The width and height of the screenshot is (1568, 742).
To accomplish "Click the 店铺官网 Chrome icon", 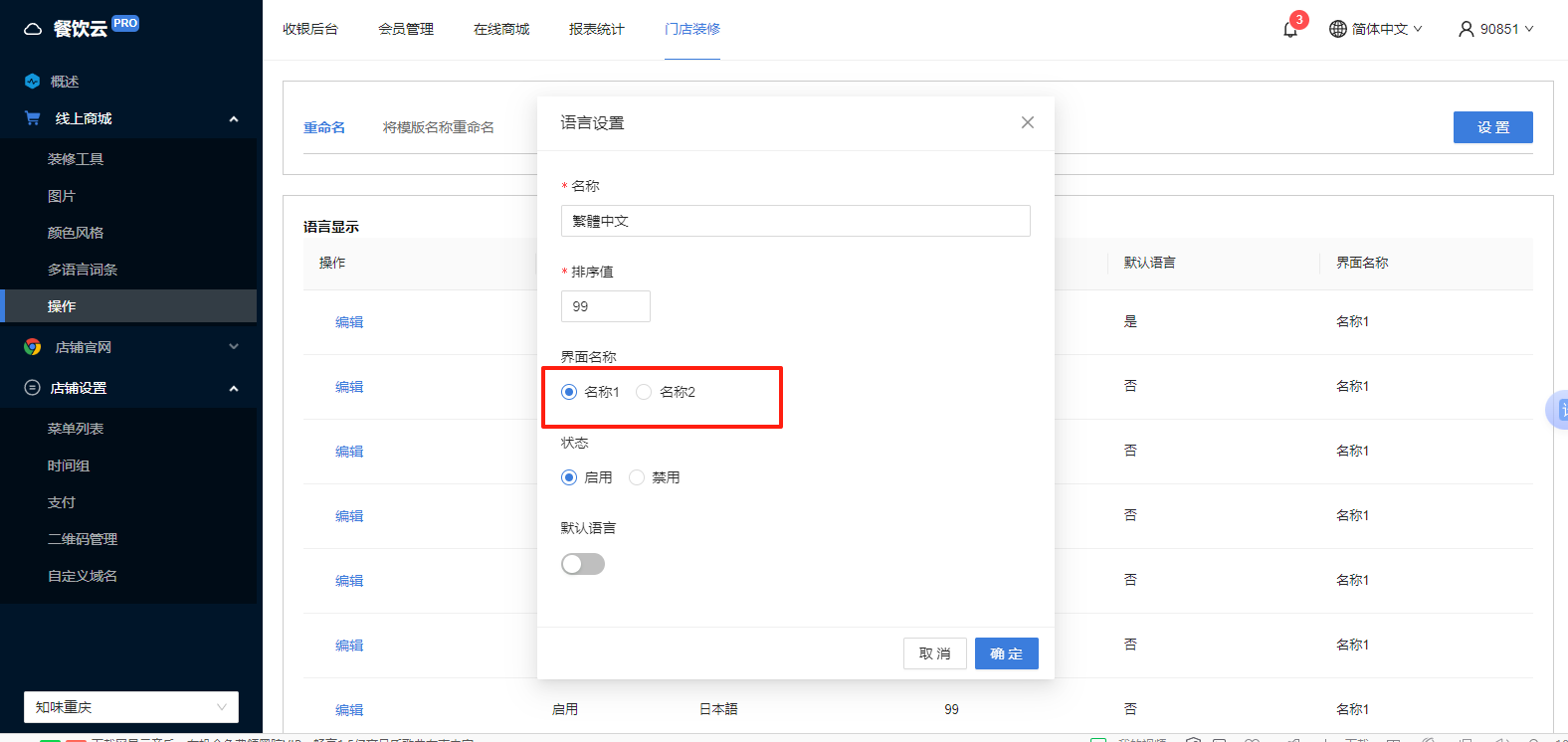I will pyautogui.click(x=33, y=347).
